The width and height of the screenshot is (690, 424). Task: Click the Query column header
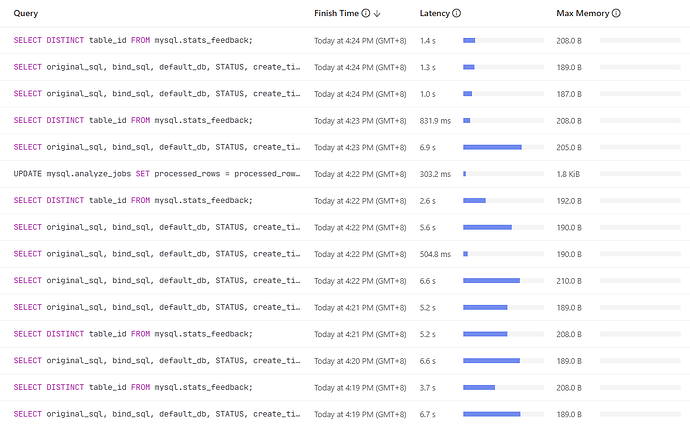pyautogui.click(x=25, y=14)
